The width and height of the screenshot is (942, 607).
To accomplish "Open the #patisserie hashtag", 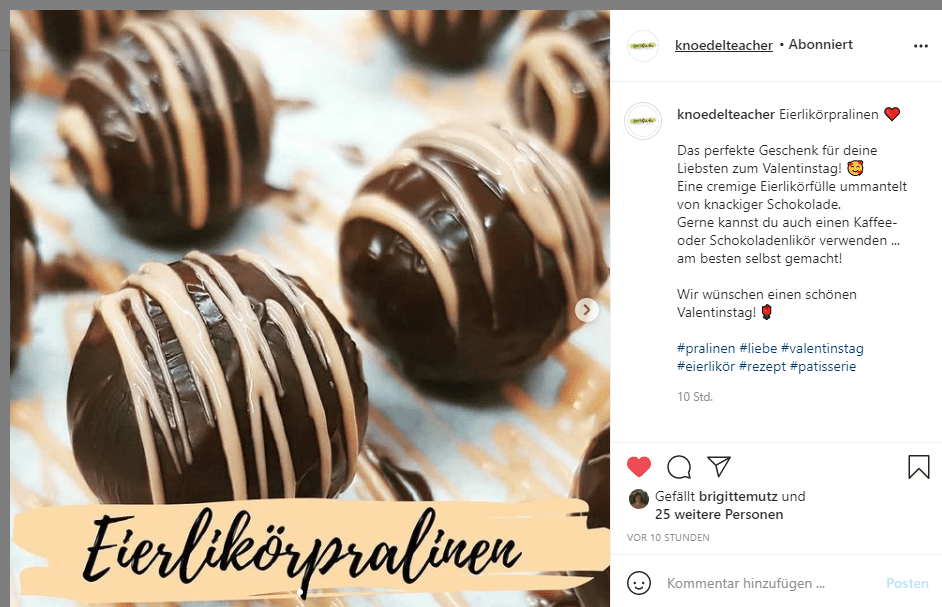I will [822, 367].
